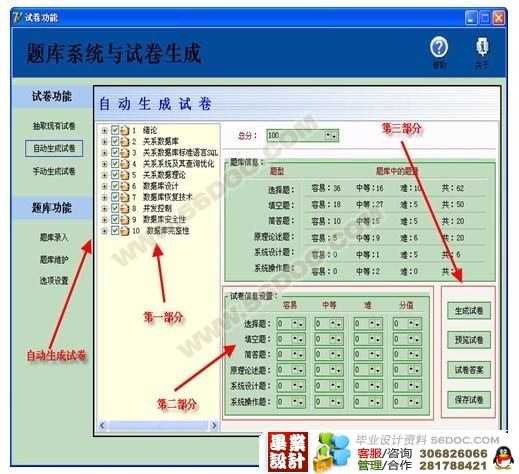Toggle checkbox for 数据库安全性 chapter
This screenshot has width=519, height=474.
[115, 219]
